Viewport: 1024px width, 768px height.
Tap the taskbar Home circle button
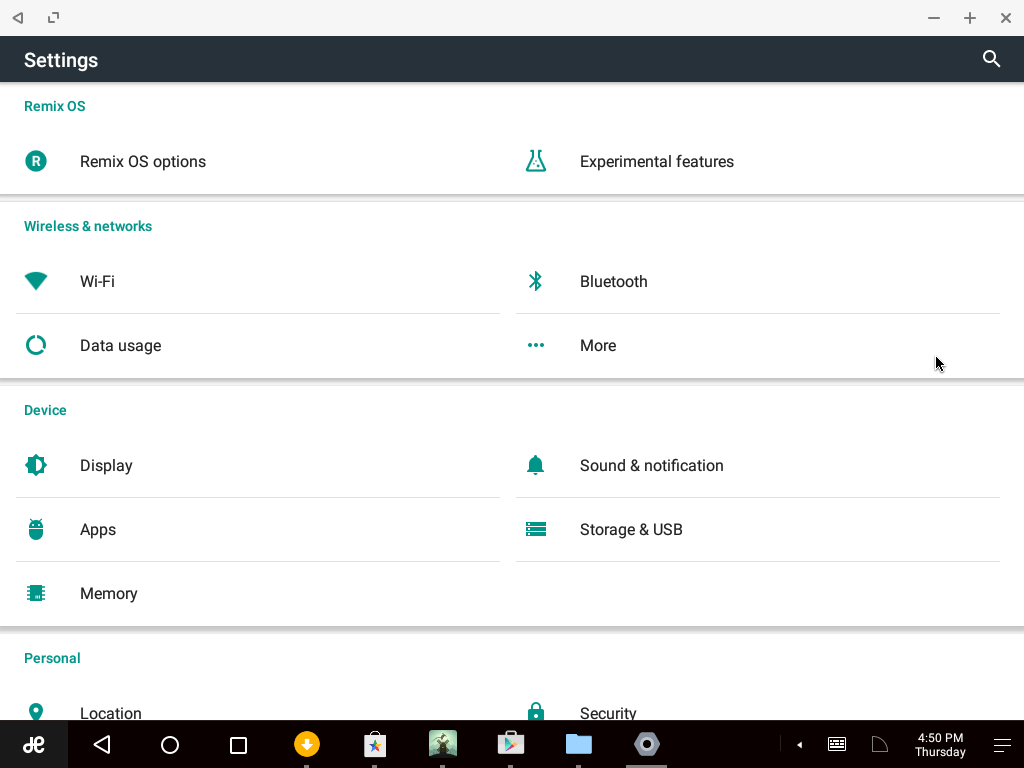pos(170,744)
